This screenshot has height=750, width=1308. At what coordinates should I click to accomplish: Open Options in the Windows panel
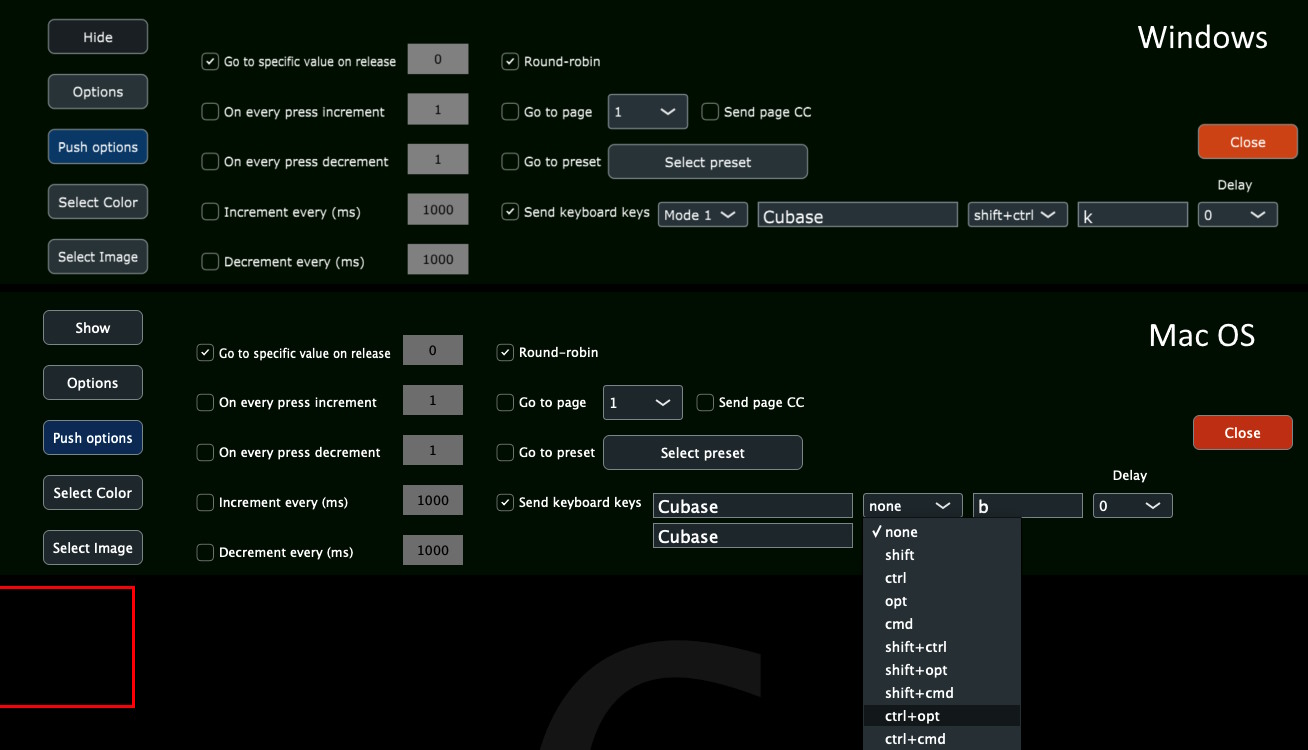[98, 92]
